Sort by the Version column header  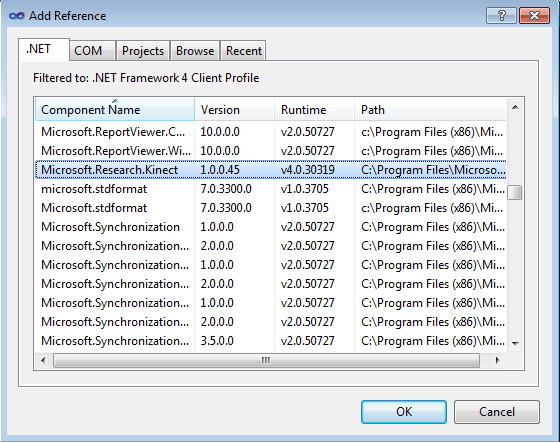pos(235,110)
